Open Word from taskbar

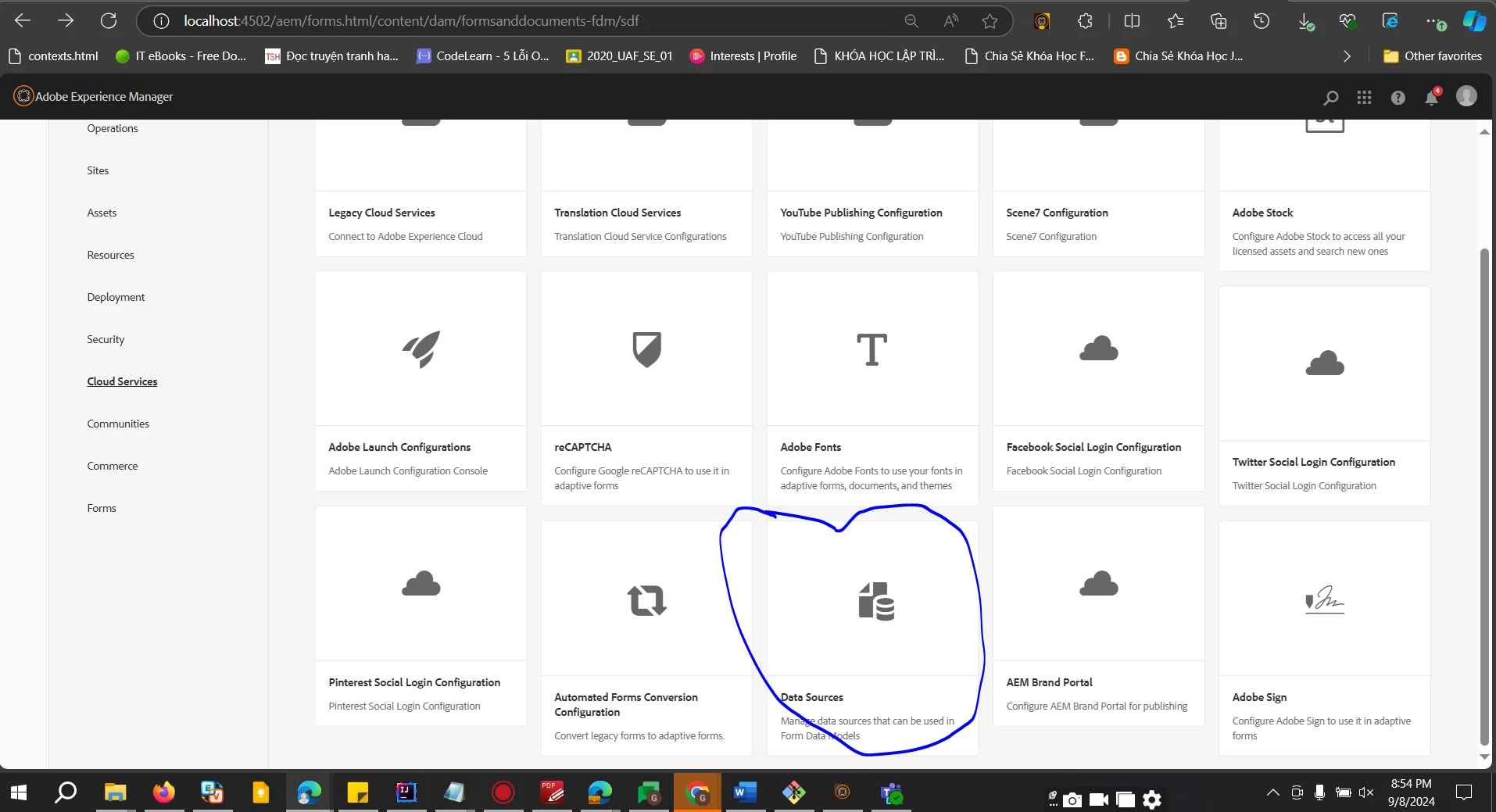tap(745, 792)
